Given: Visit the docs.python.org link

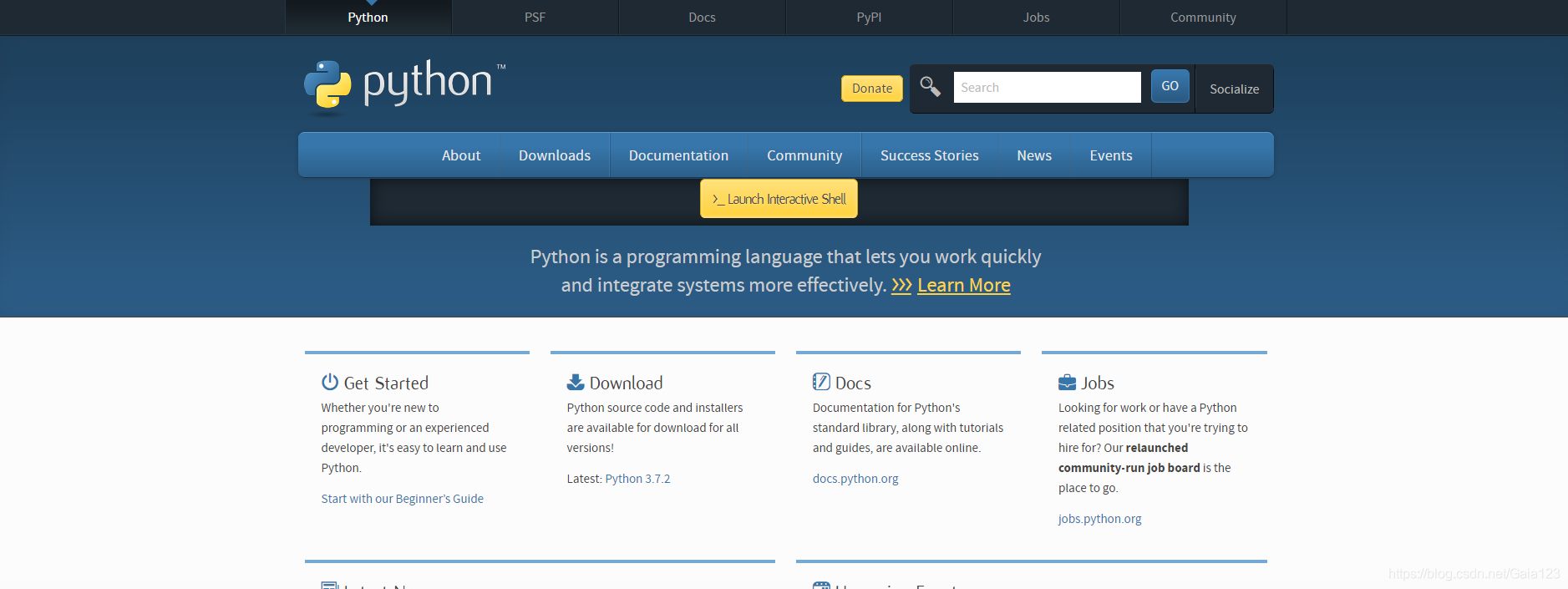Looking at the screenshot, I should 855,479.
